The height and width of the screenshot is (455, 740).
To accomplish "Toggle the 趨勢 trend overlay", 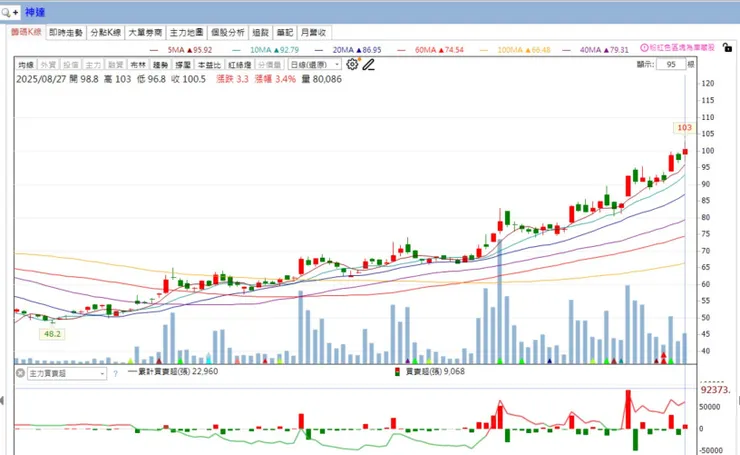I will click(160, 65).
